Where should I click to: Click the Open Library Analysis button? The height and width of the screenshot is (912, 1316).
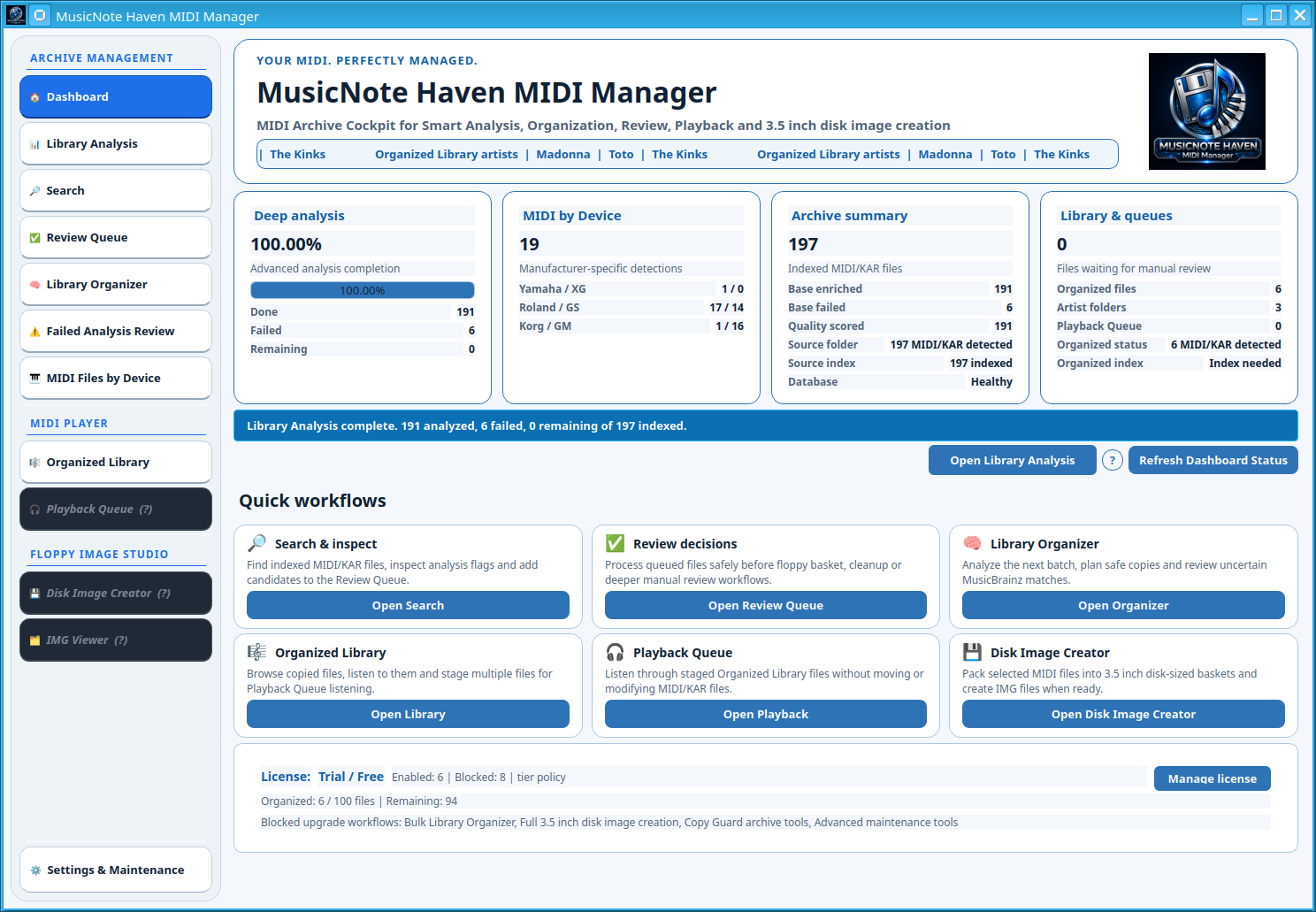point(1013,460)
